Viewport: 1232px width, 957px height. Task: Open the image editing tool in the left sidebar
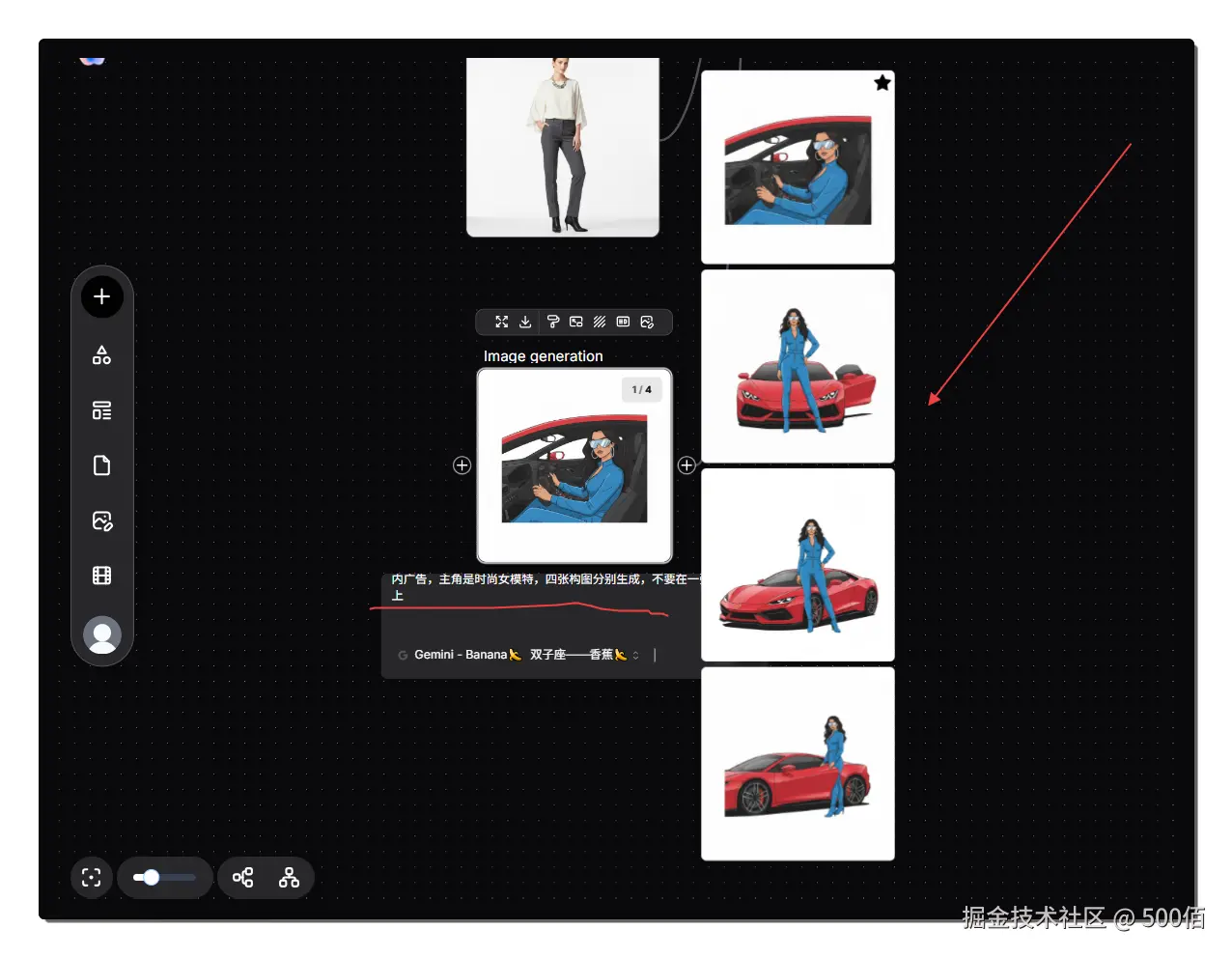coord(101,521)
